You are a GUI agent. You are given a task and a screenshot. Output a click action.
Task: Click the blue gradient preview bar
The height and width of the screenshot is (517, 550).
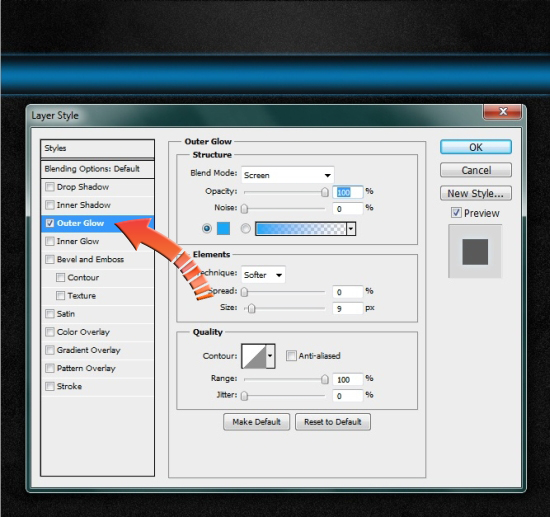click(301, 229)
